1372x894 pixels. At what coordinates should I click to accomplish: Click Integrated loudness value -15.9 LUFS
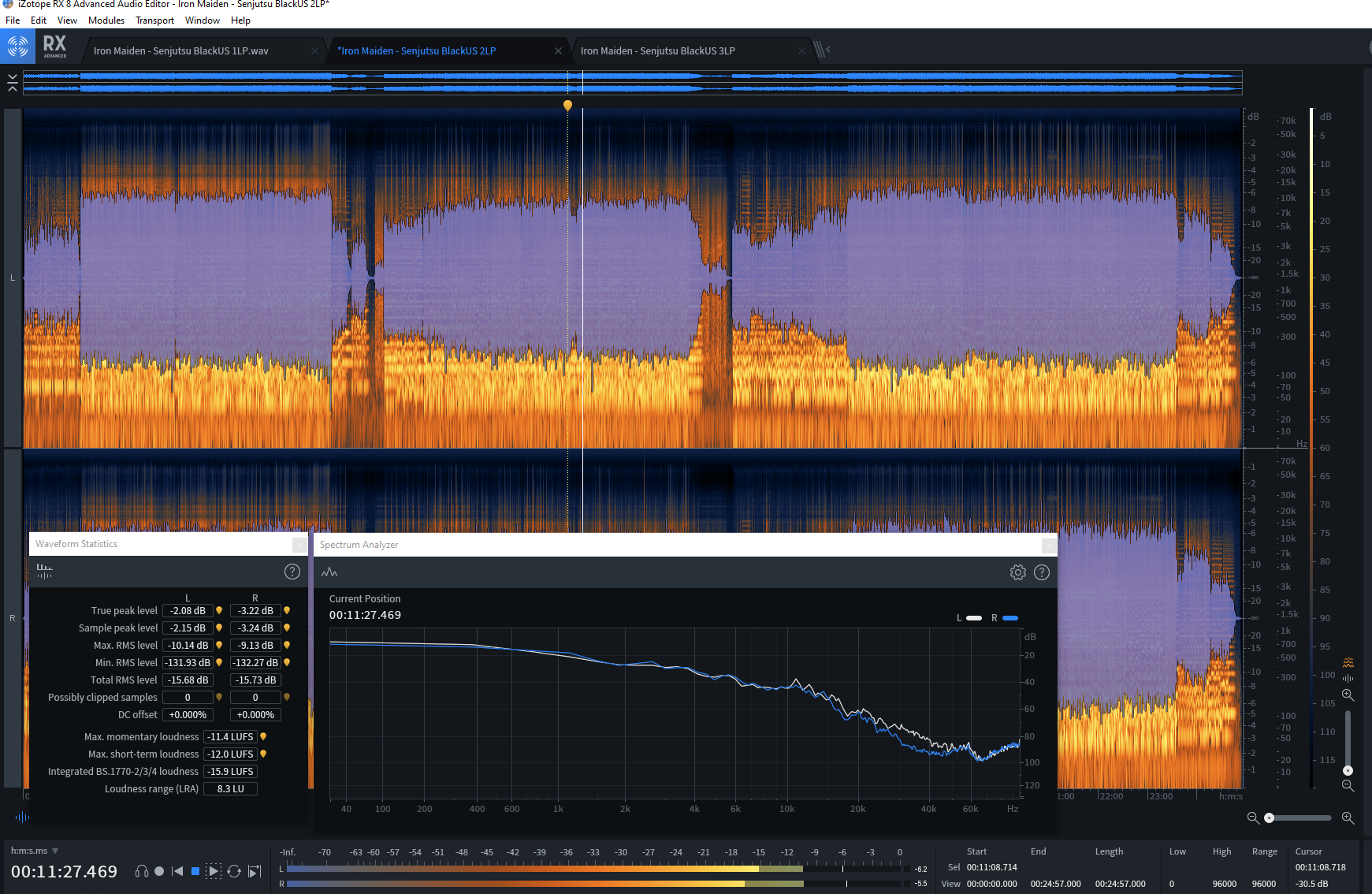pos(231,771)
